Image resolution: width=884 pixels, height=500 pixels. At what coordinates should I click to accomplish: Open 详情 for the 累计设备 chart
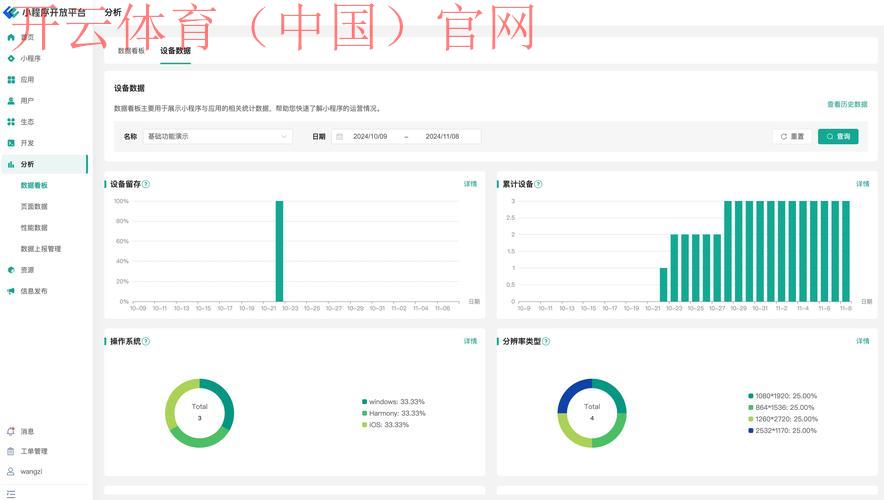[863, 184]
